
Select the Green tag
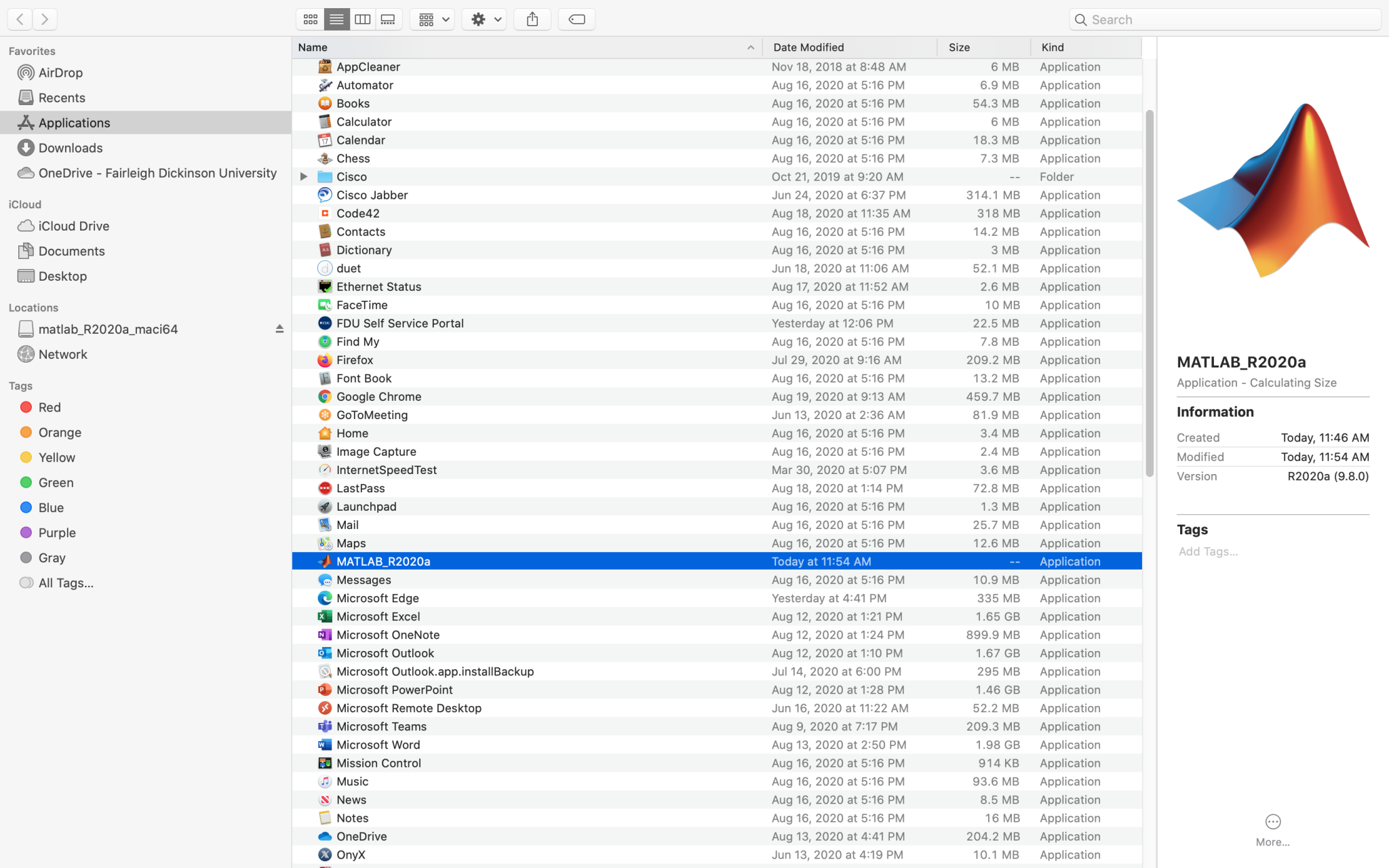pyautogui.click(x=146, y=482)
